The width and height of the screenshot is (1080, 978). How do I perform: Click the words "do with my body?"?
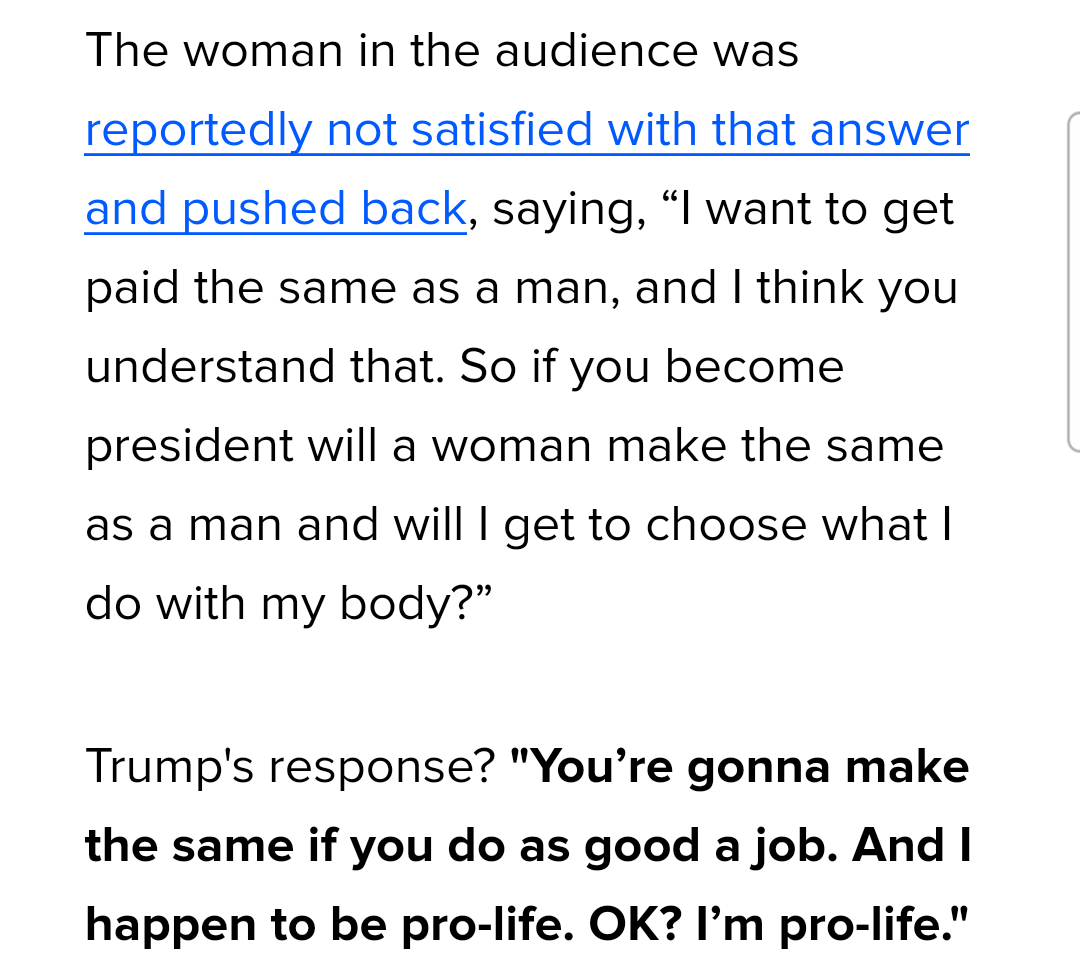289,605
